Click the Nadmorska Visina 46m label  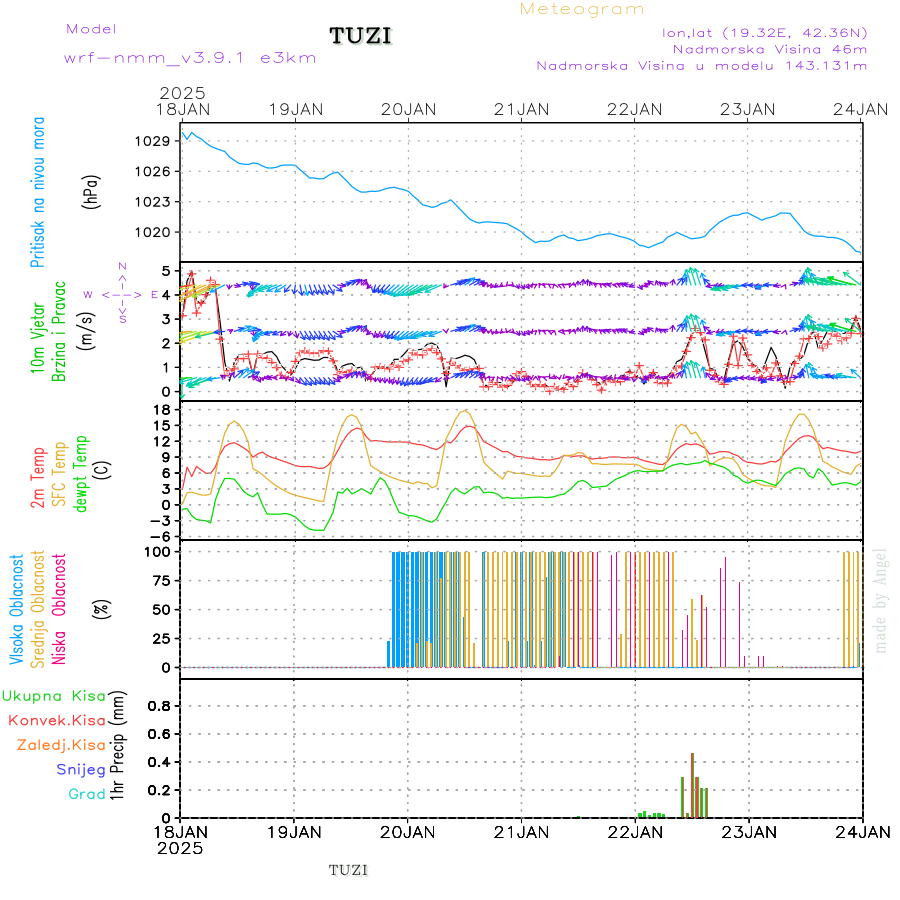pos(769,48)
